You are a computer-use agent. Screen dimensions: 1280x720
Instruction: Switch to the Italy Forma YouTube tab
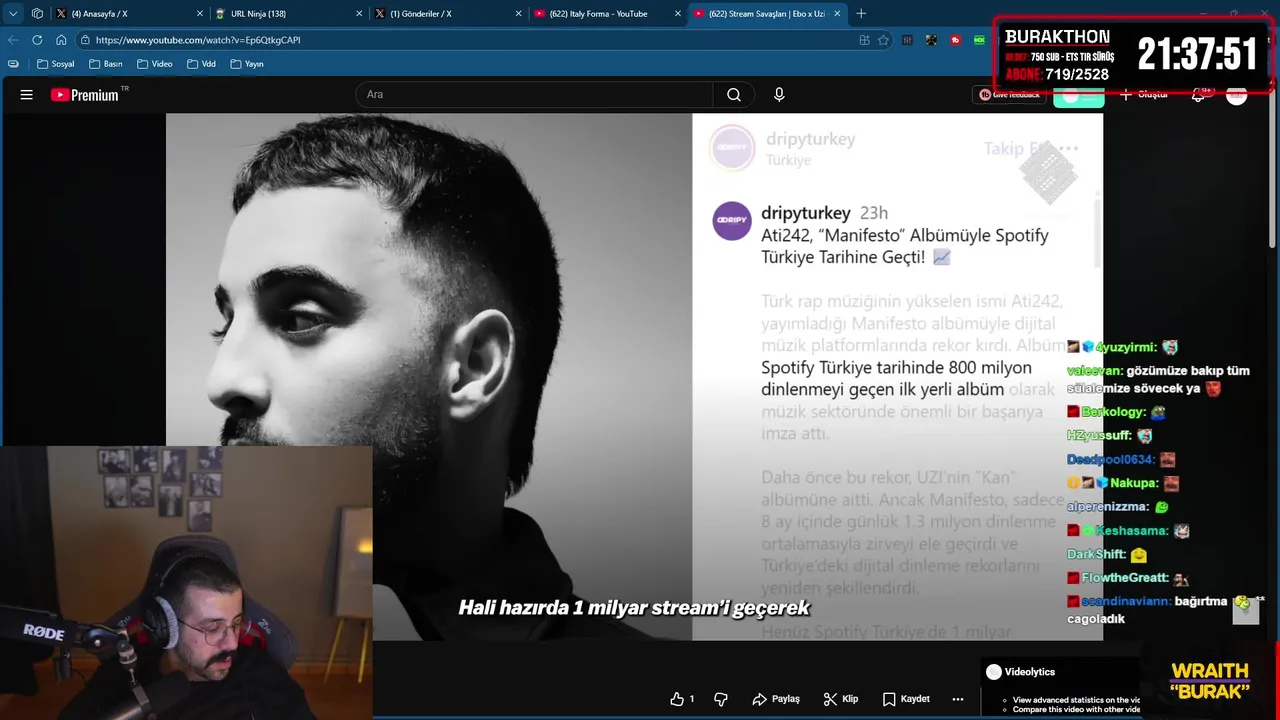pyautogui.click(x=607, y=14)
